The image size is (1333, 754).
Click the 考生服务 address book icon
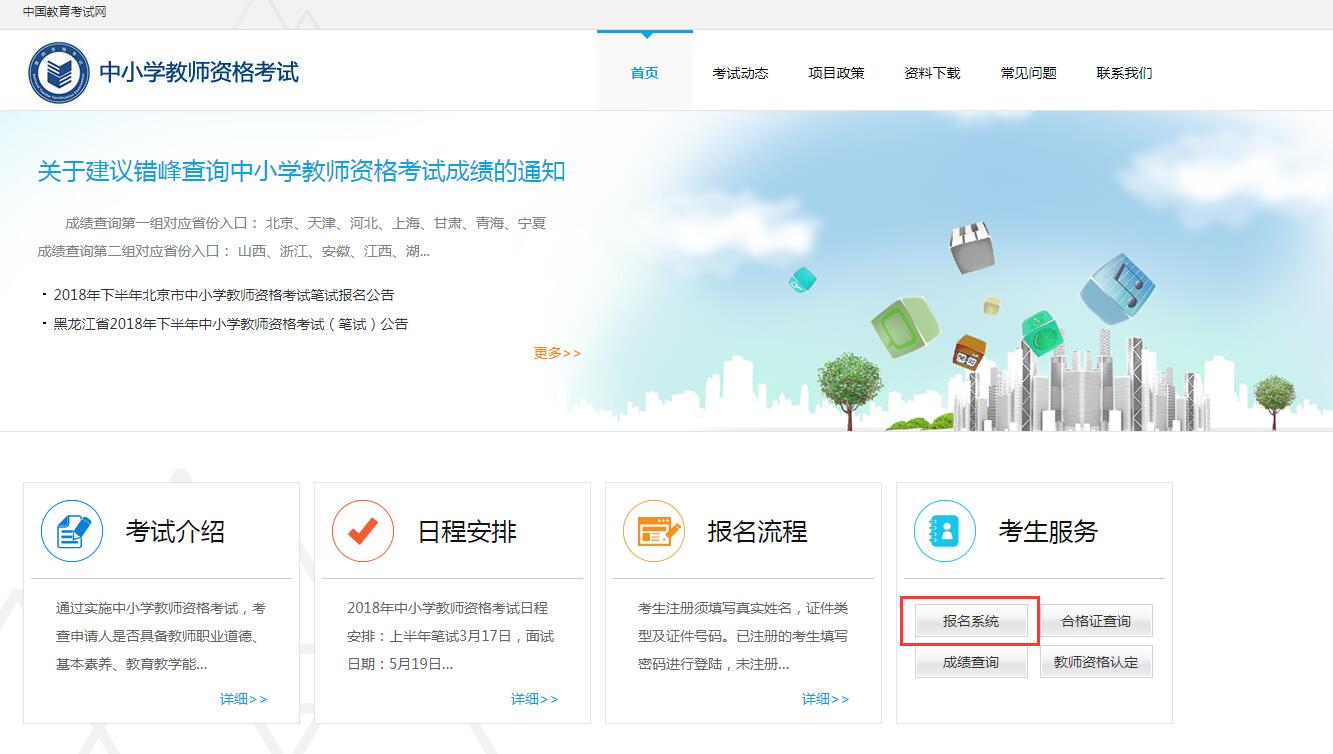(x=944, y=531)
